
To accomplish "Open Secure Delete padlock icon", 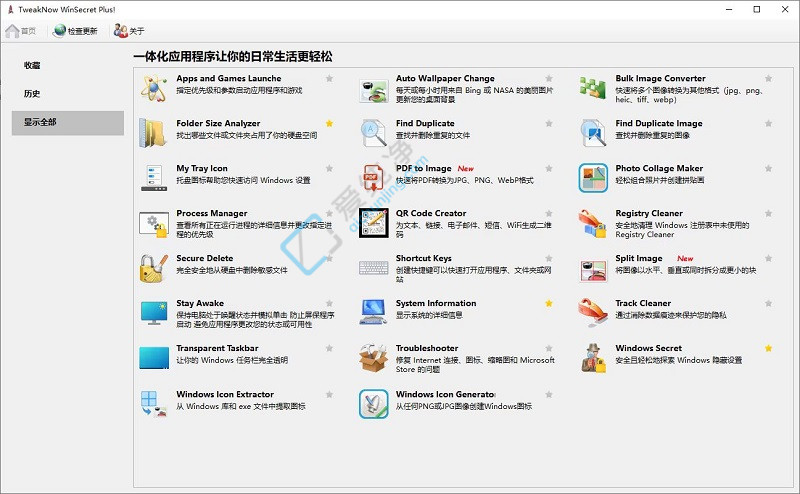I will tap(154, 268).
